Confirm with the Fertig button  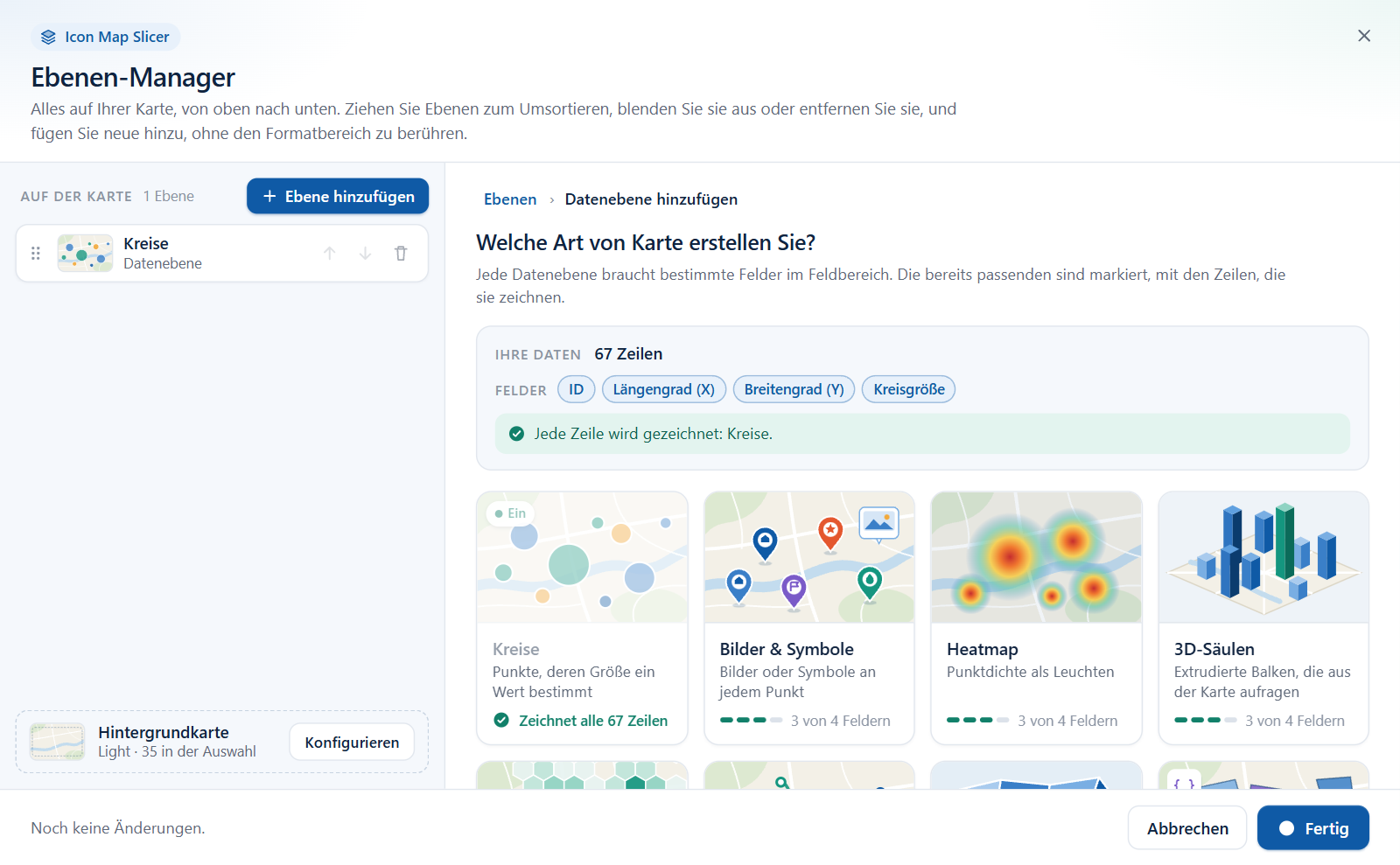(x=1313, y=827)
